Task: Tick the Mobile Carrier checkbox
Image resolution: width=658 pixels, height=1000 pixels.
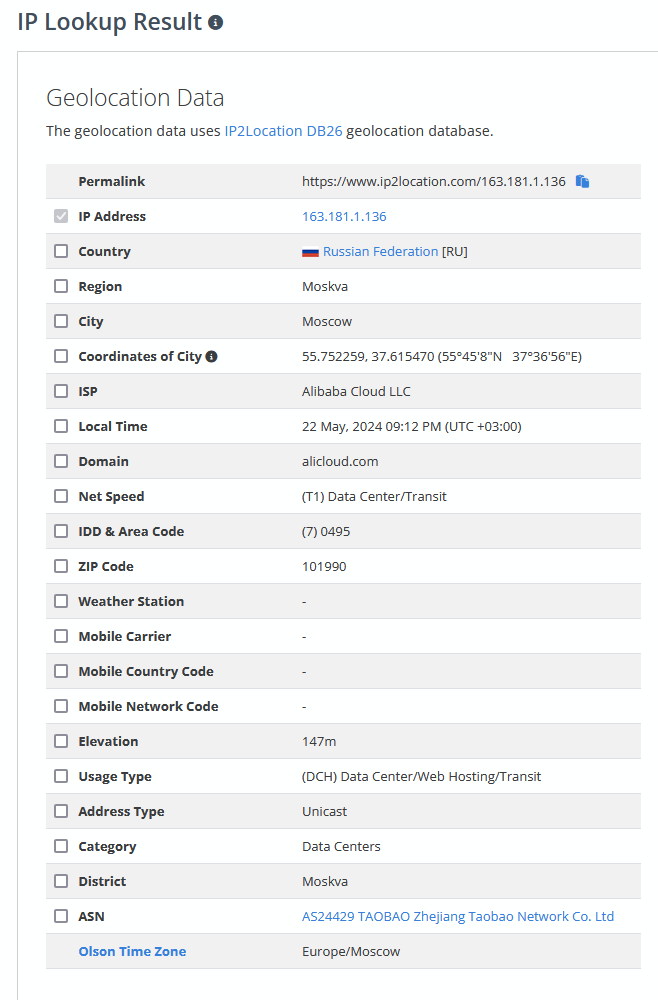Action: [61, 637]
